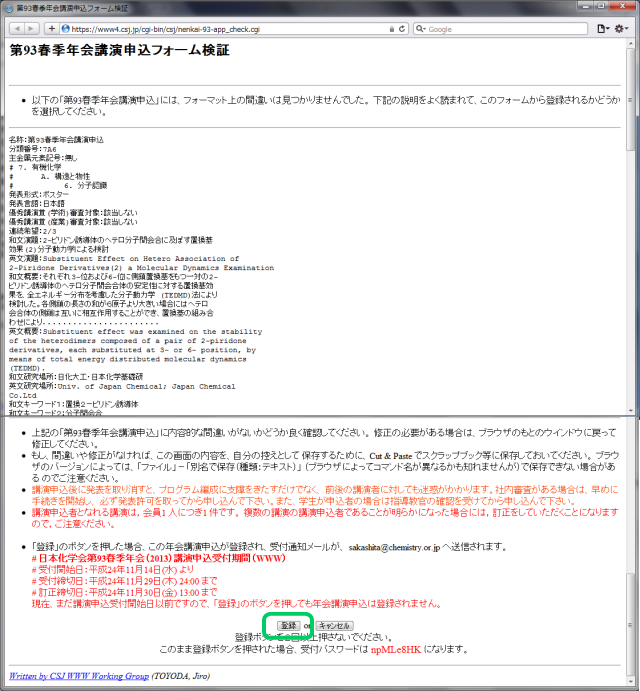
Task: Click the upper frame scroll-up arrow
Action: coord(632,44)
